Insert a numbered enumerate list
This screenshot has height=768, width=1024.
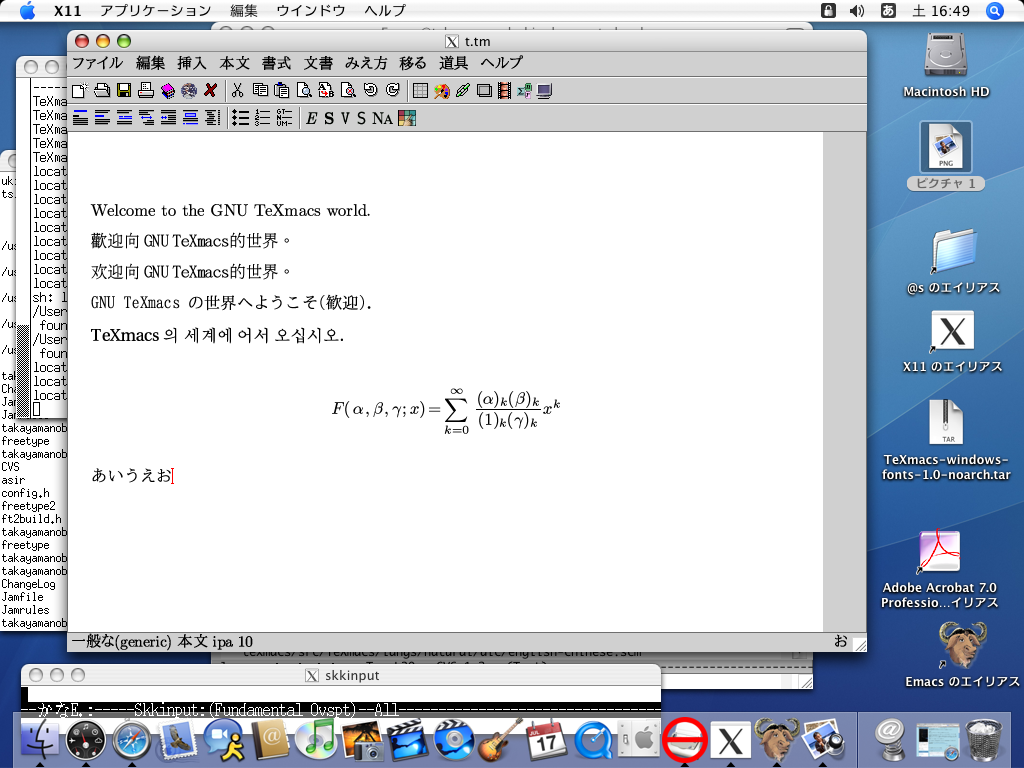[x=263, y=118]
